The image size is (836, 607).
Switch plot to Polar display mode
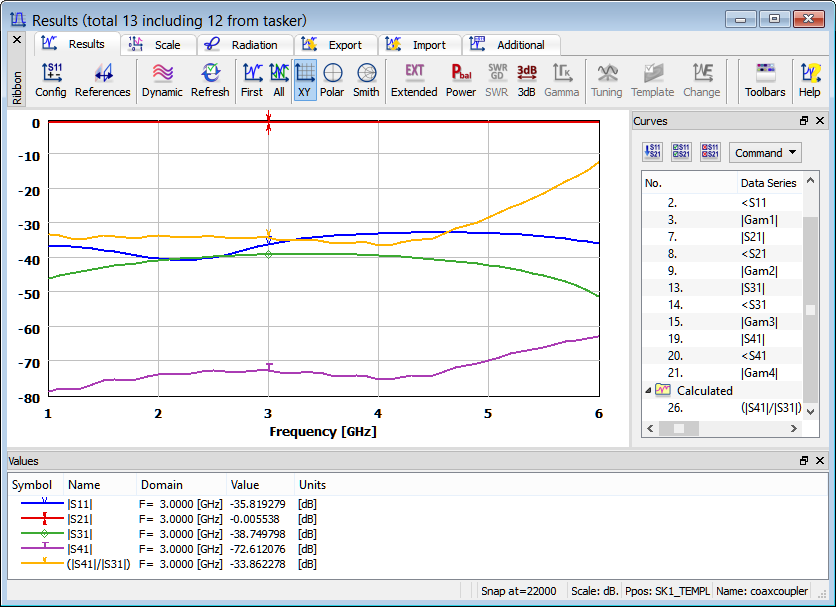point(332,80)
